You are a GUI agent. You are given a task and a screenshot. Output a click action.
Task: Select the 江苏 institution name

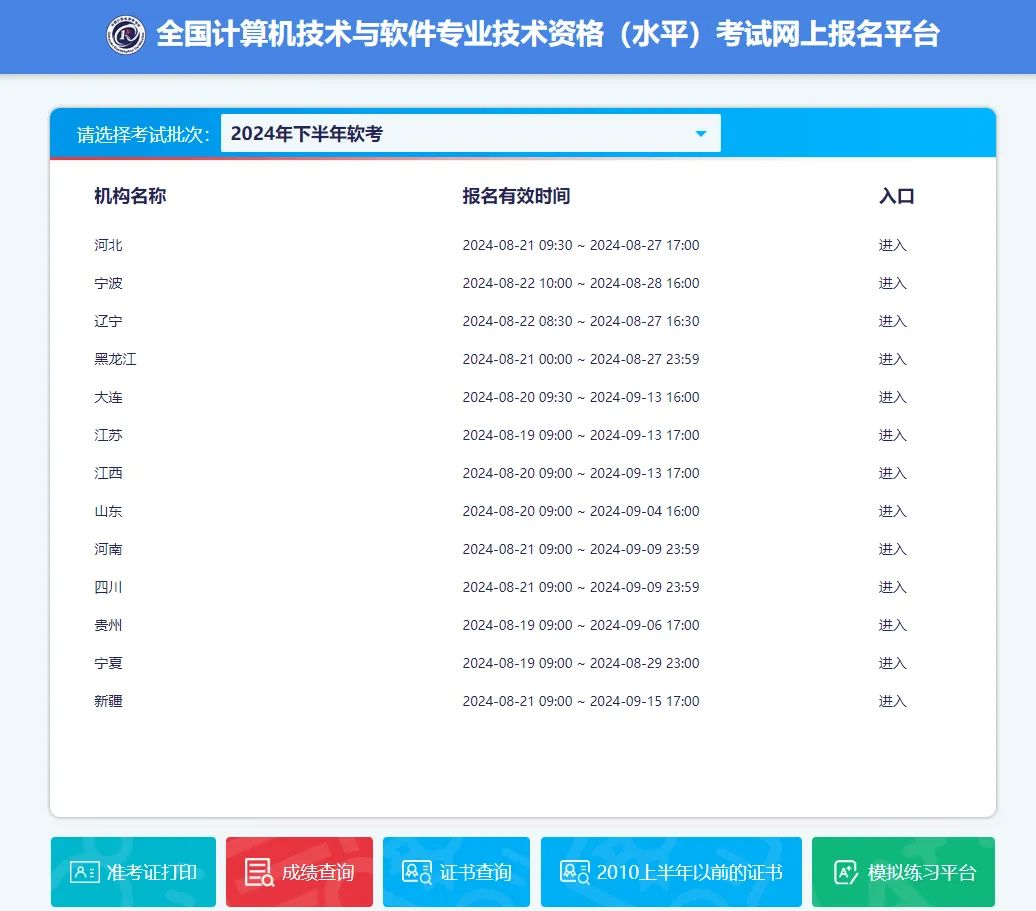[108, 435]
